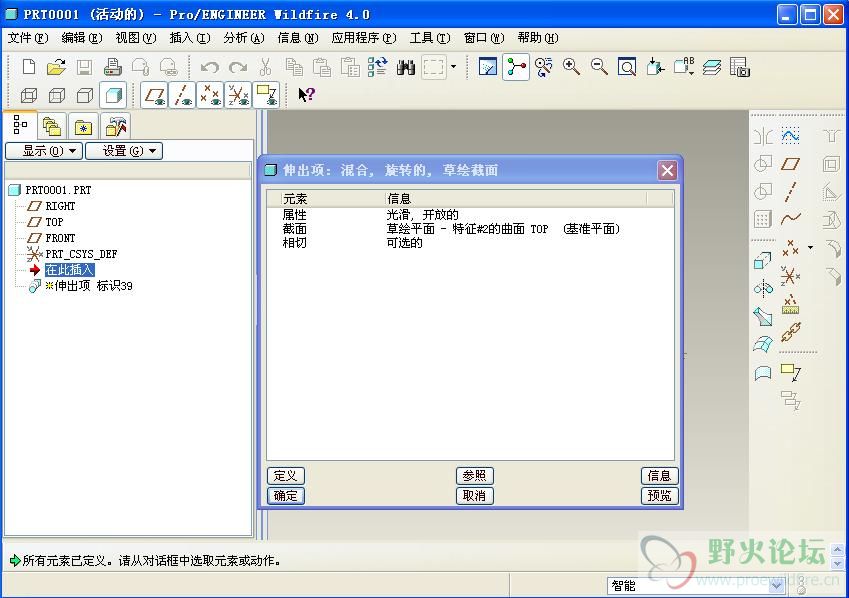Viewport: 849px width, 598px height.
Task: Switch to the Connections tab
Action: coord(115,127)
